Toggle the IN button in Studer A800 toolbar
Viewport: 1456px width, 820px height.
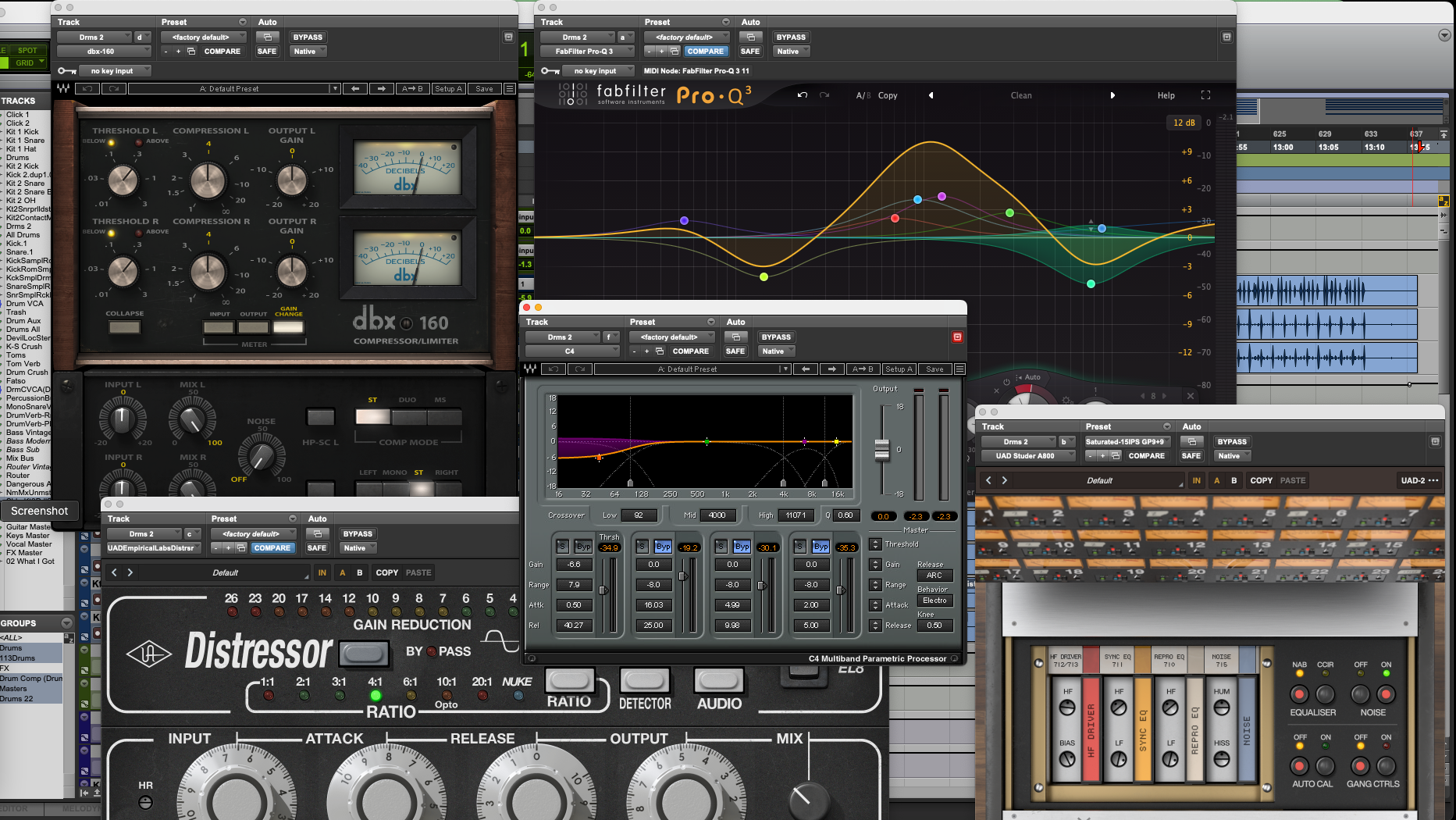point(1197,480)
